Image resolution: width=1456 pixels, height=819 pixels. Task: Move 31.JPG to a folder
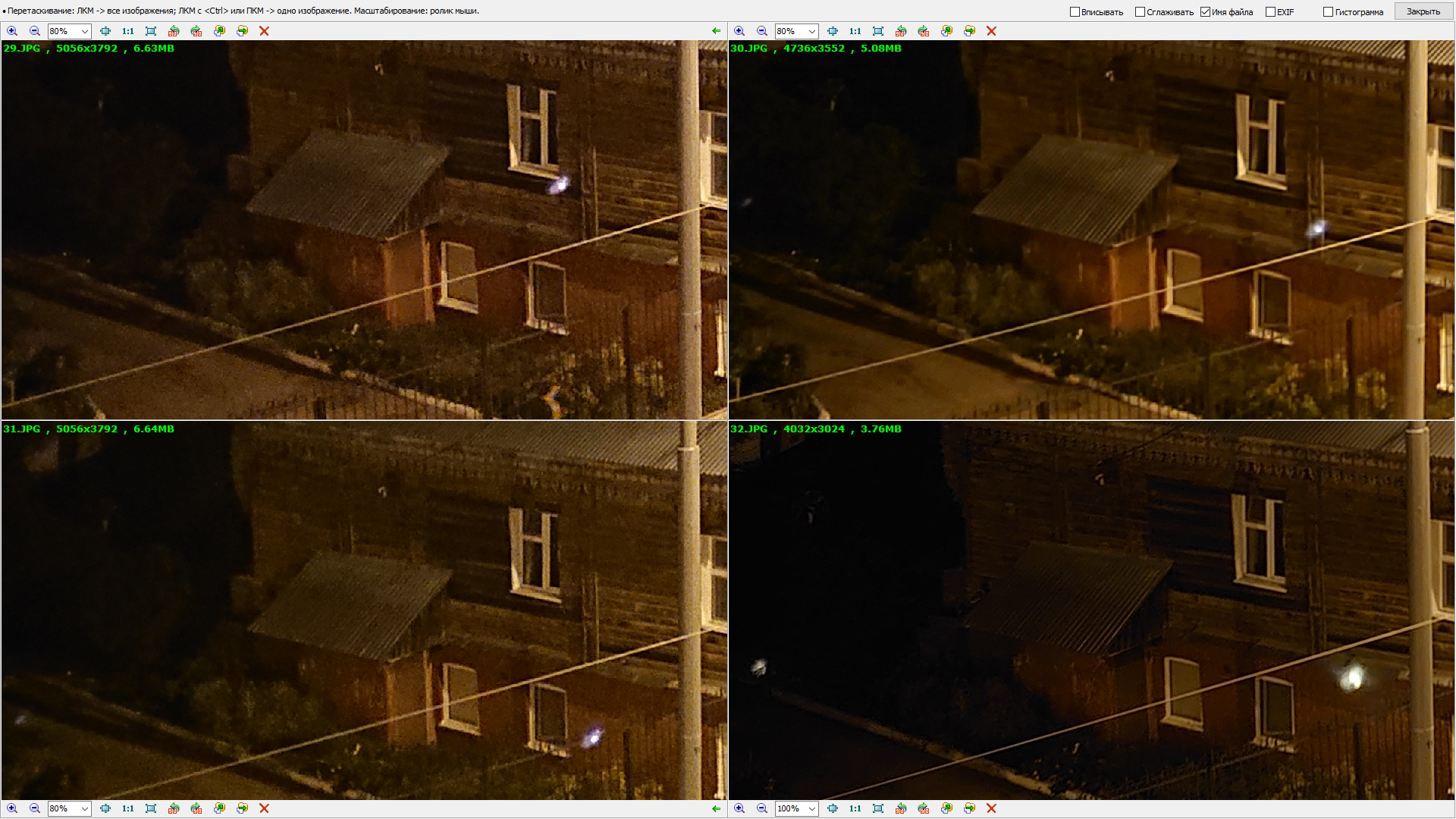(242, 808)
